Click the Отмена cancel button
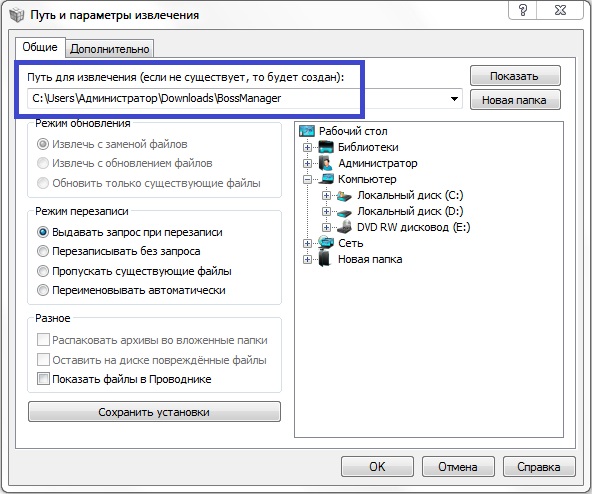Image resolution: width=592 pixels, height=494 pixels. [458, 467]
